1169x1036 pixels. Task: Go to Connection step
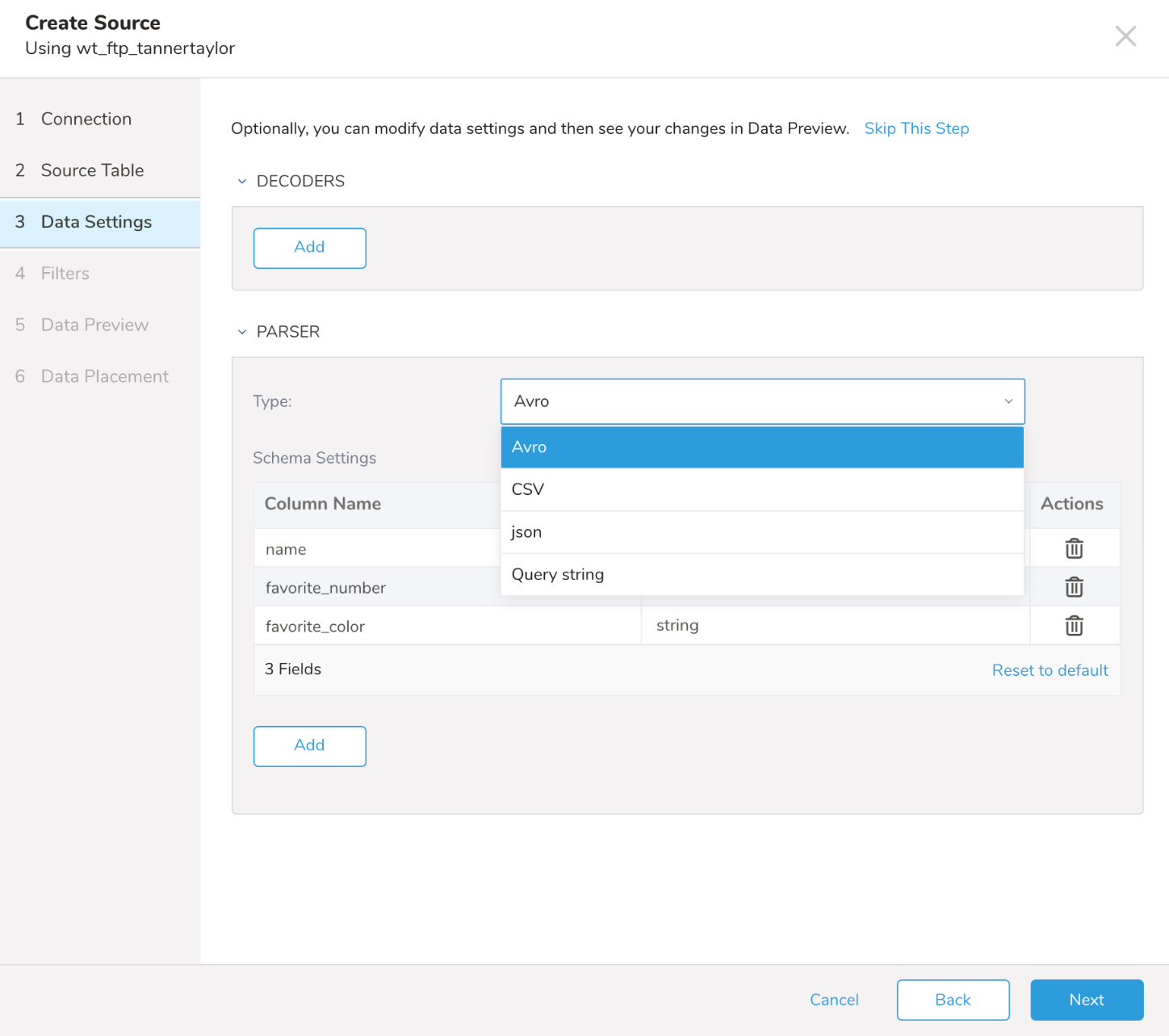coord(86,119)
